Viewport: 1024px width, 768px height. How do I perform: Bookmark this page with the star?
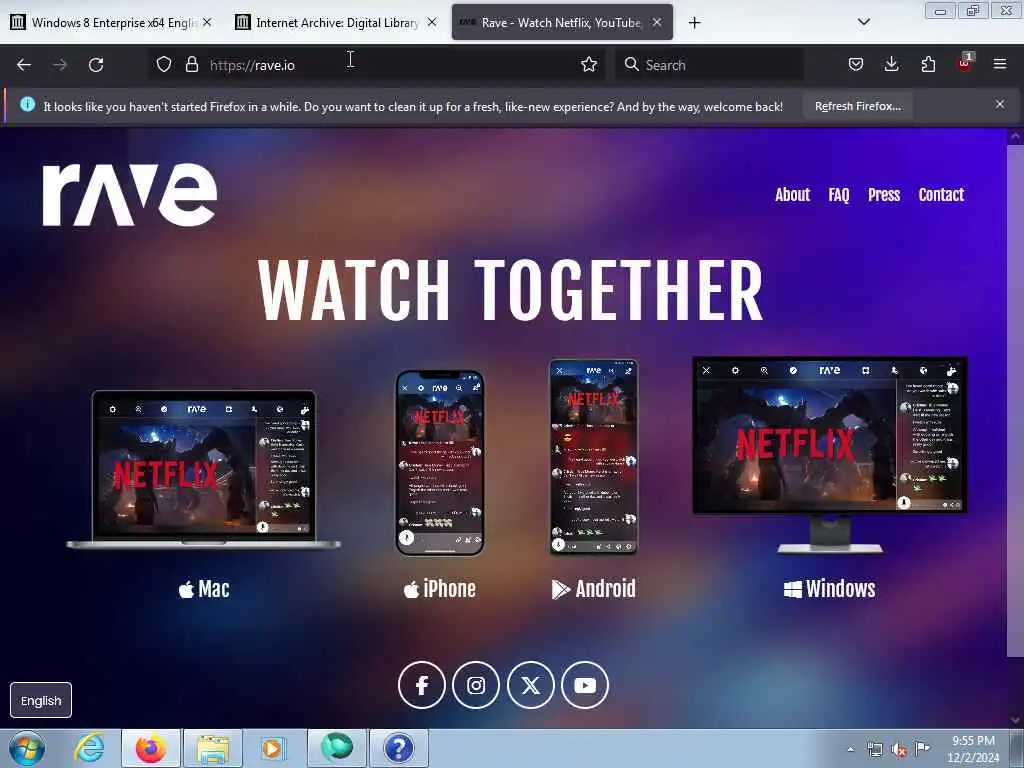(x=589, y=64)
